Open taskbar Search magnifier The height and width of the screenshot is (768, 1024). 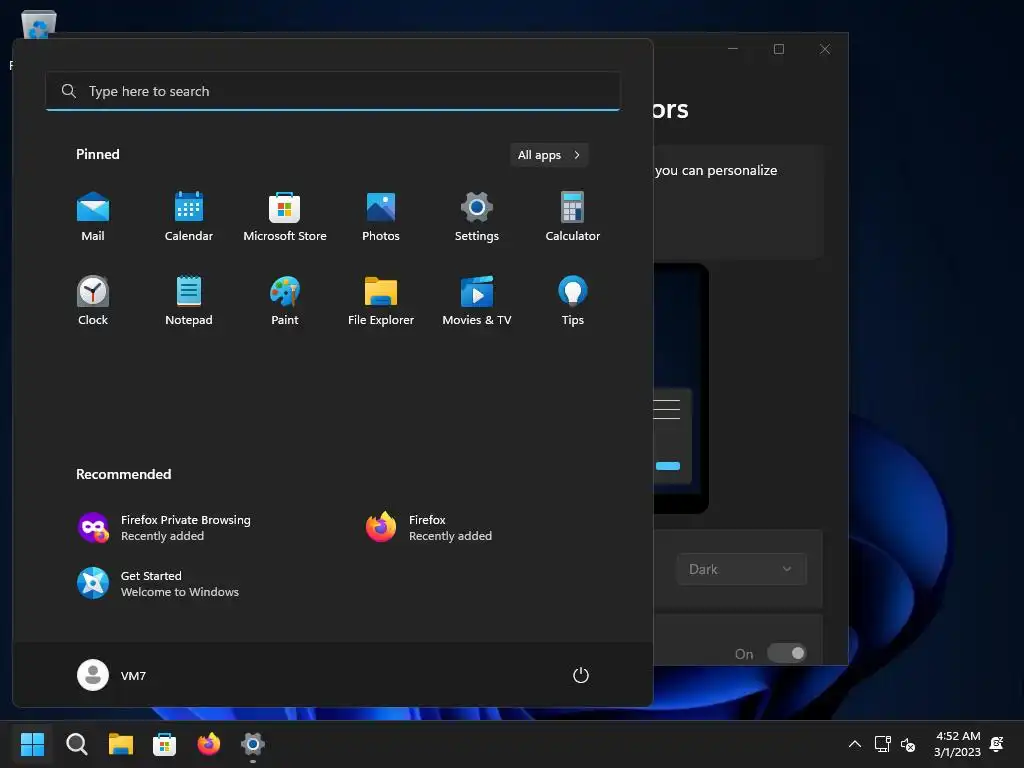point(76,744)
